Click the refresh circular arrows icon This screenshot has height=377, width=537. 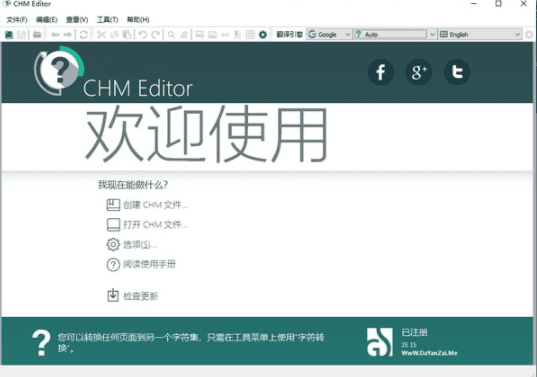(x=84, y=35)
